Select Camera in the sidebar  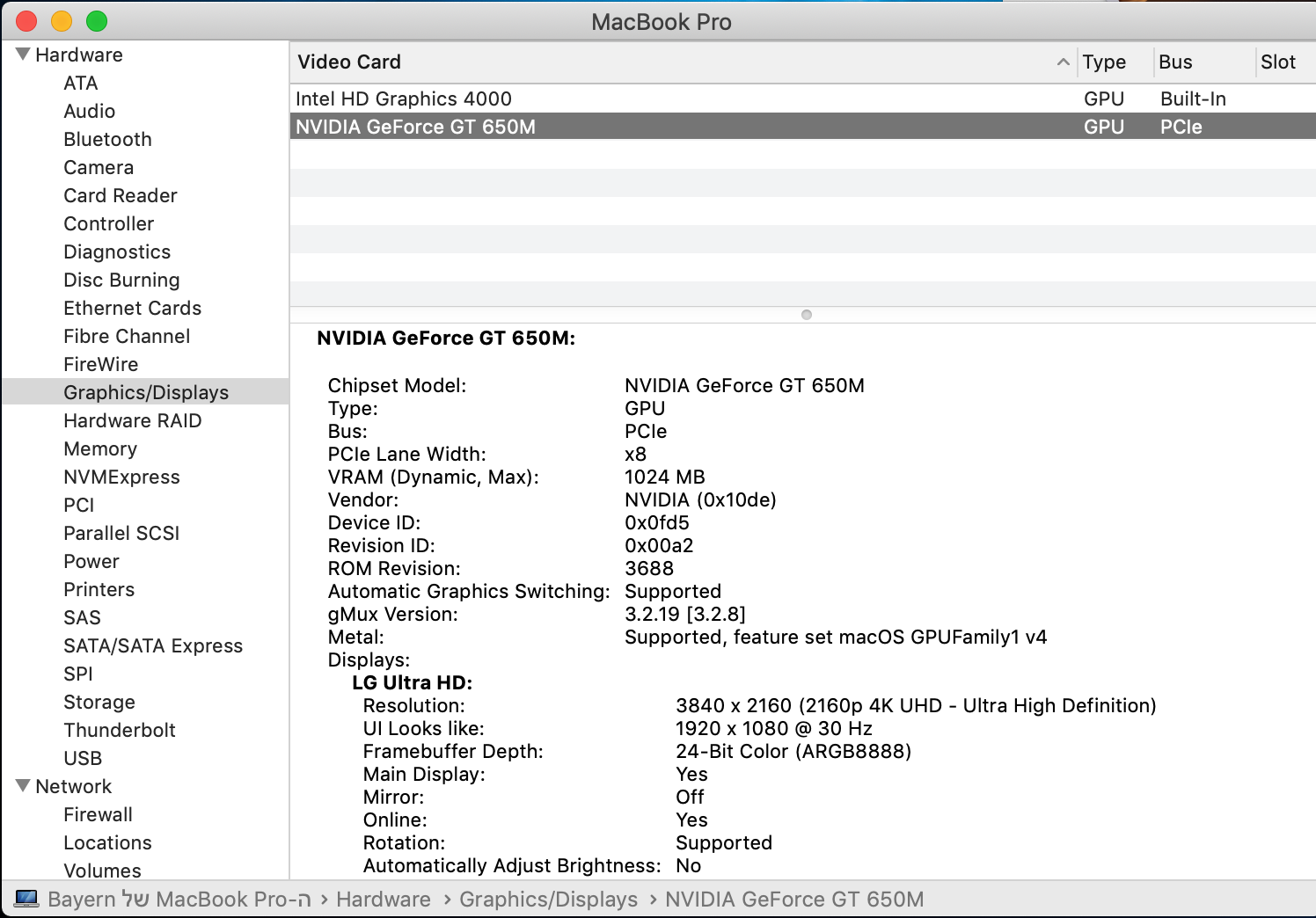[x=99, y=167]
